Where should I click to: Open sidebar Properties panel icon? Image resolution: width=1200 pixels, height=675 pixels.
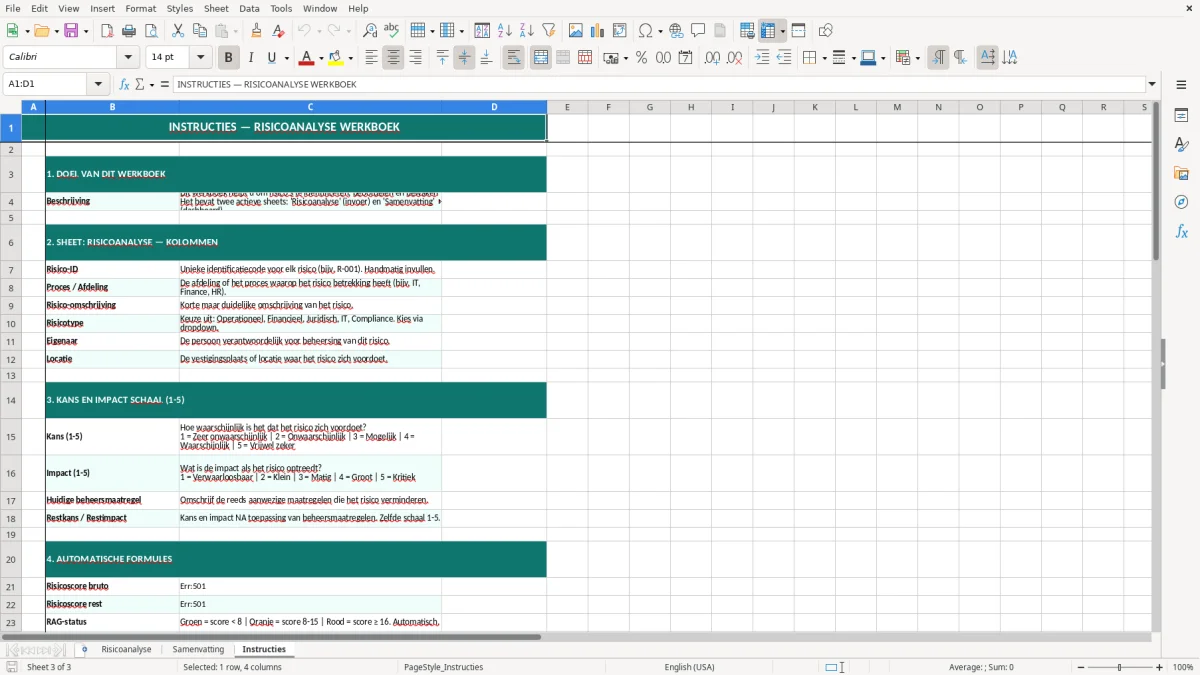[1181, 115]
